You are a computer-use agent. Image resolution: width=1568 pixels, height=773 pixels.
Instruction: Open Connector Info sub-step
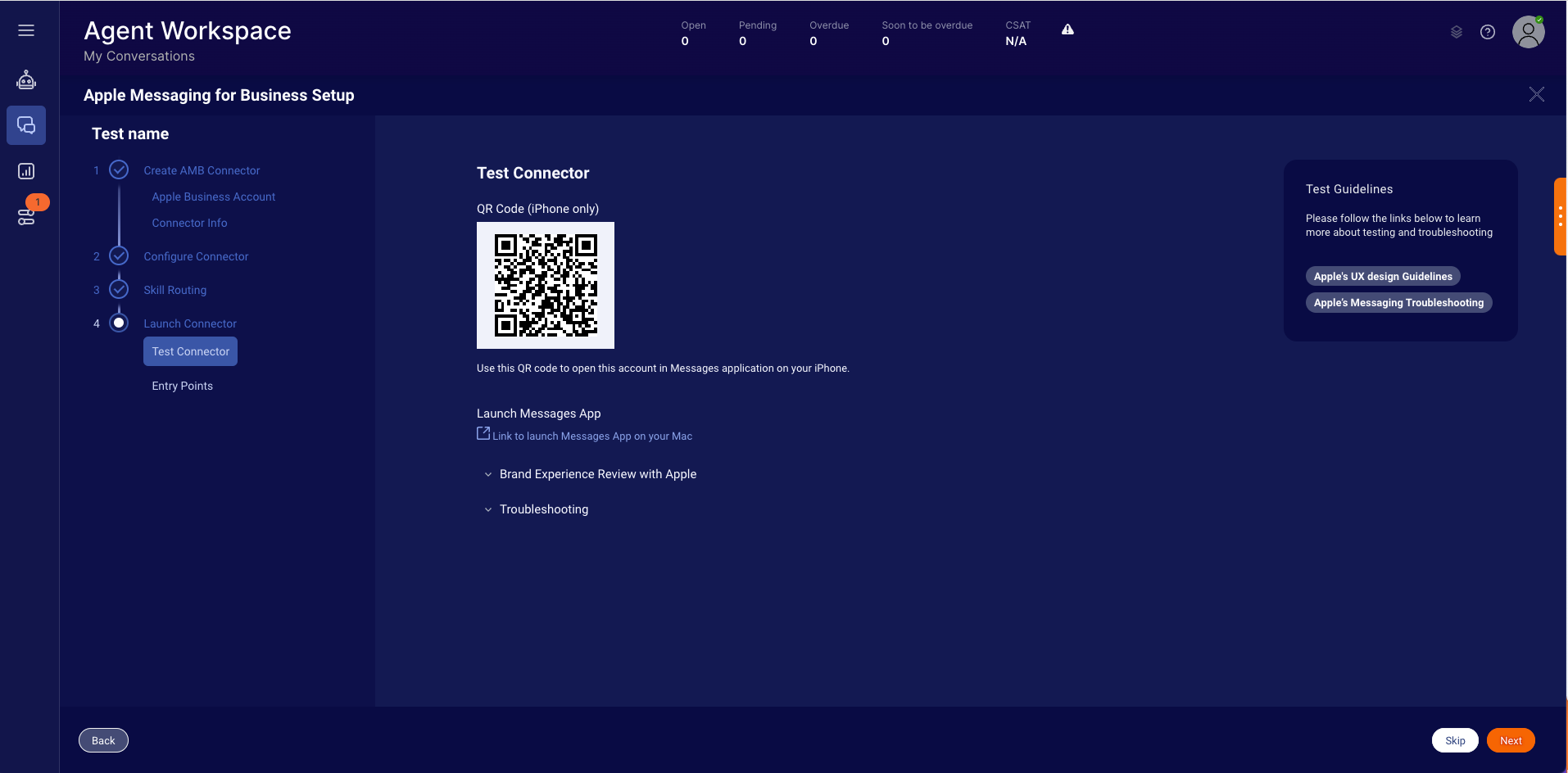pos(189,223)
